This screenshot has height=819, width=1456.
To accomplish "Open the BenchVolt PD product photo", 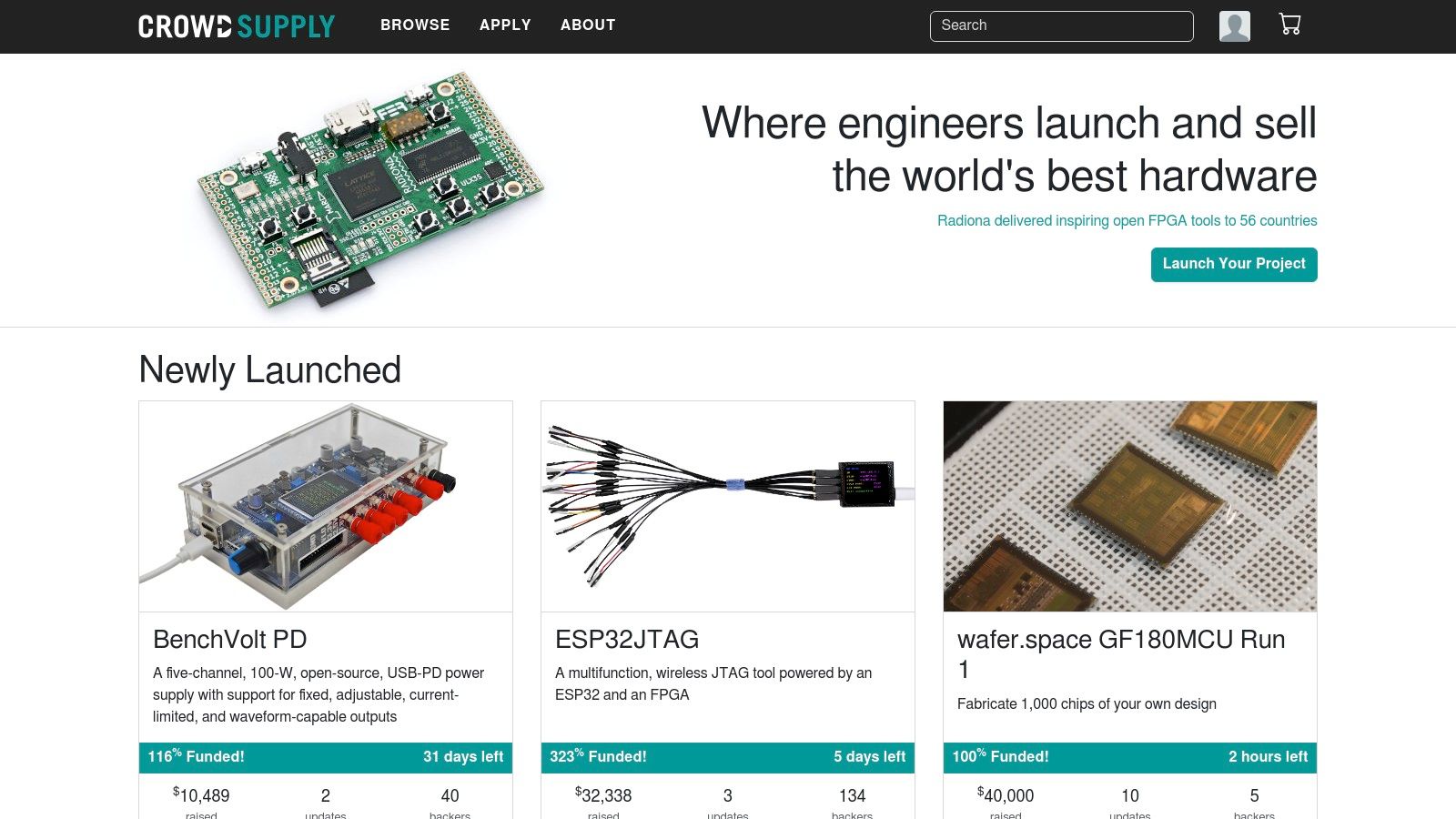I will coord(326,506).
